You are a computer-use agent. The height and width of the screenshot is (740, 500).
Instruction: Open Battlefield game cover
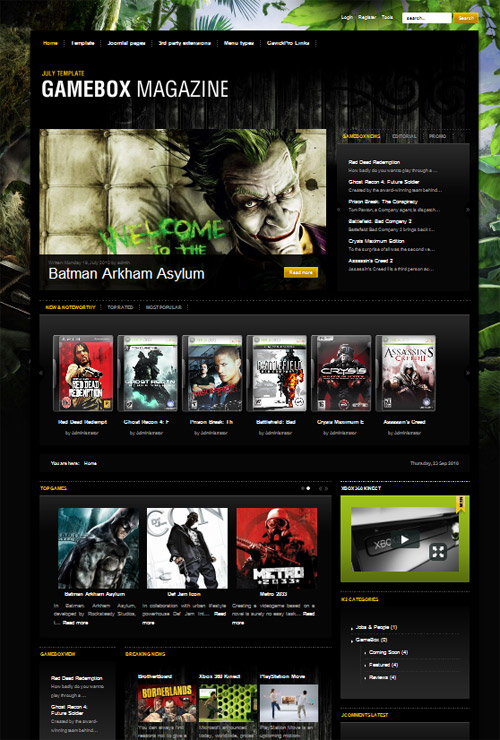tap(276, 373)
